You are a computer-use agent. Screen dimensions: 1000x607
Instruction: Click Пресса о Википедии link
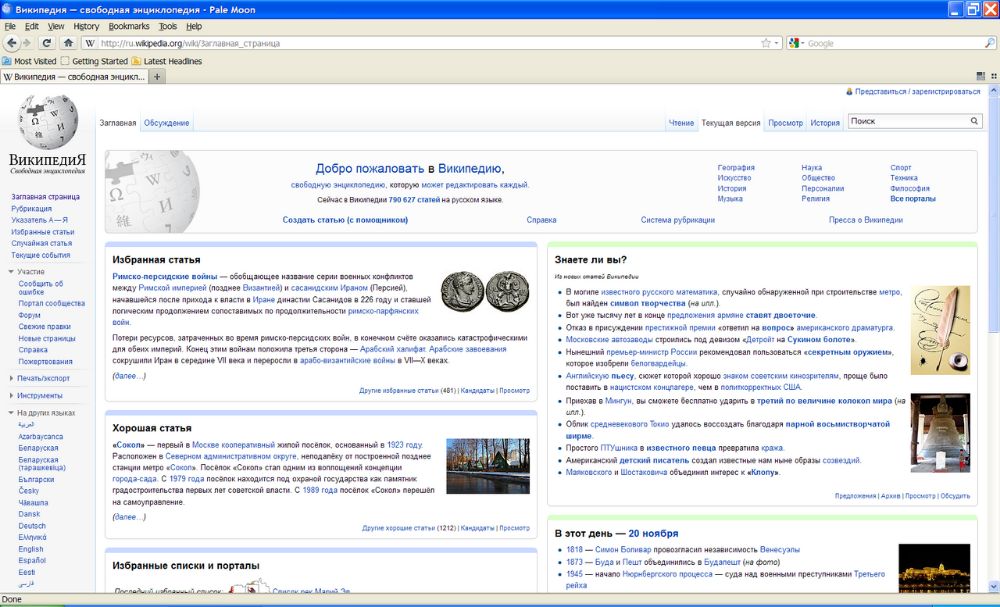tap(865, 220)
